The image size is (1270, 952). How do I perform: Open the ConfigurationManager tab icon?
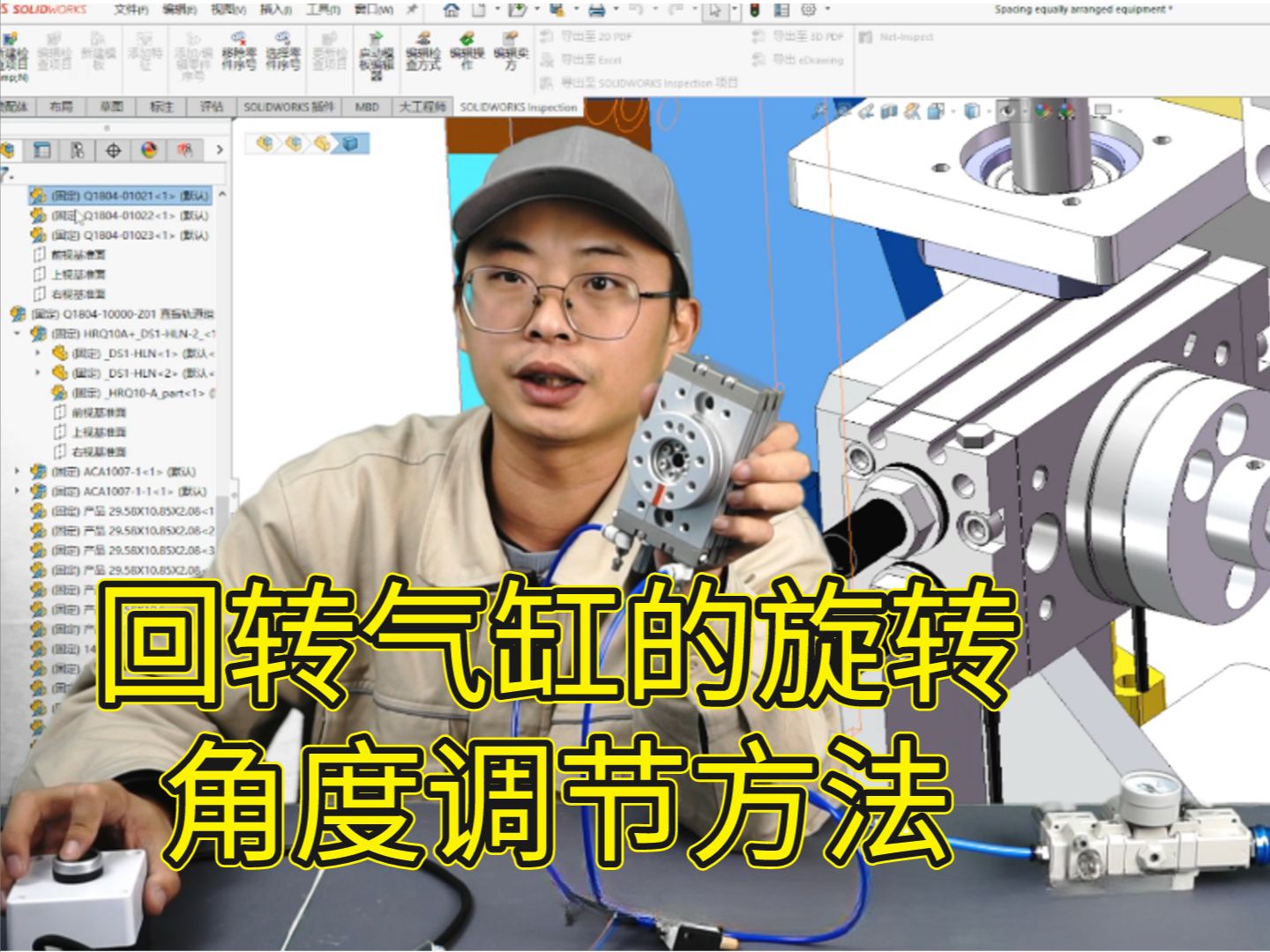pyautogui.click(x=78, y=151)
